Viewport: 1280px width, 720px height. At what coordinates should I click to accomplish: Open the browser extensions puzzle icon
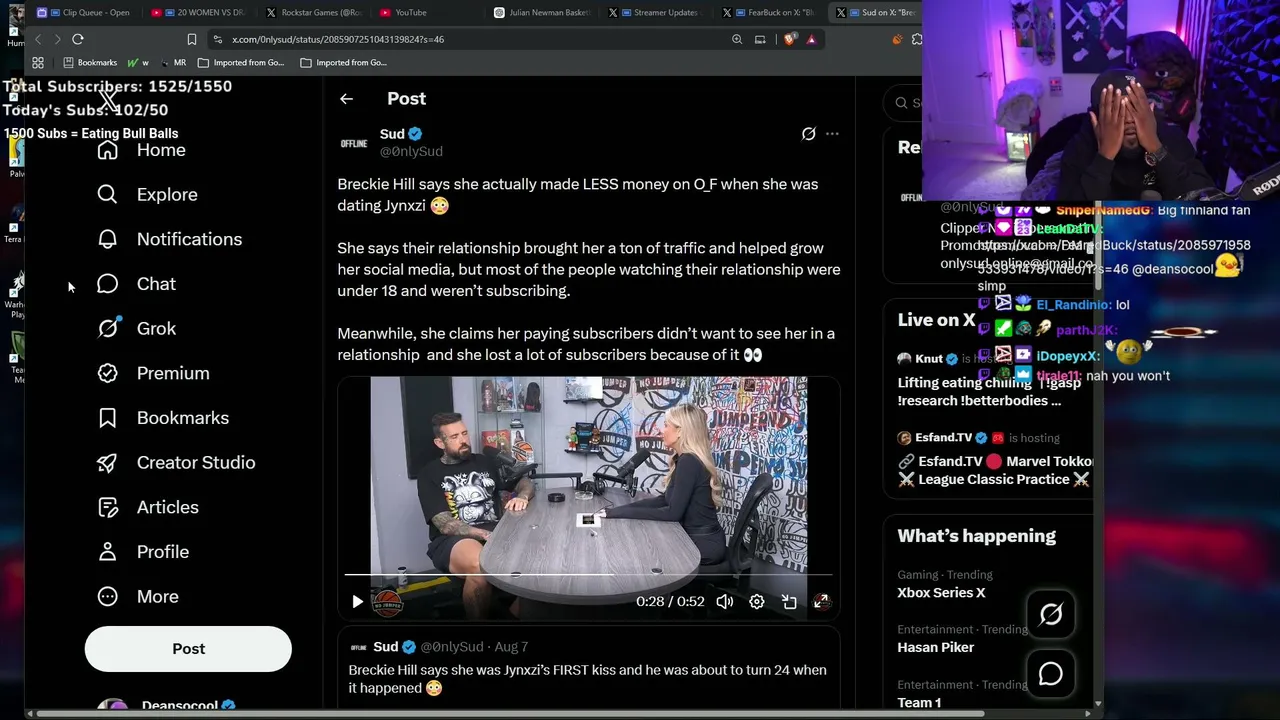916,39
